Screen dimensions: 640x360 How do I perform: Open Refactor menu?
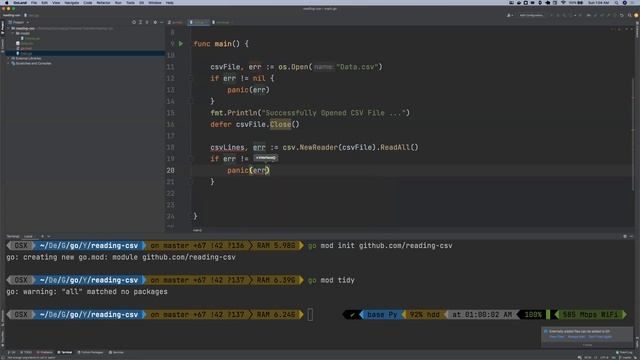(103, 3)
